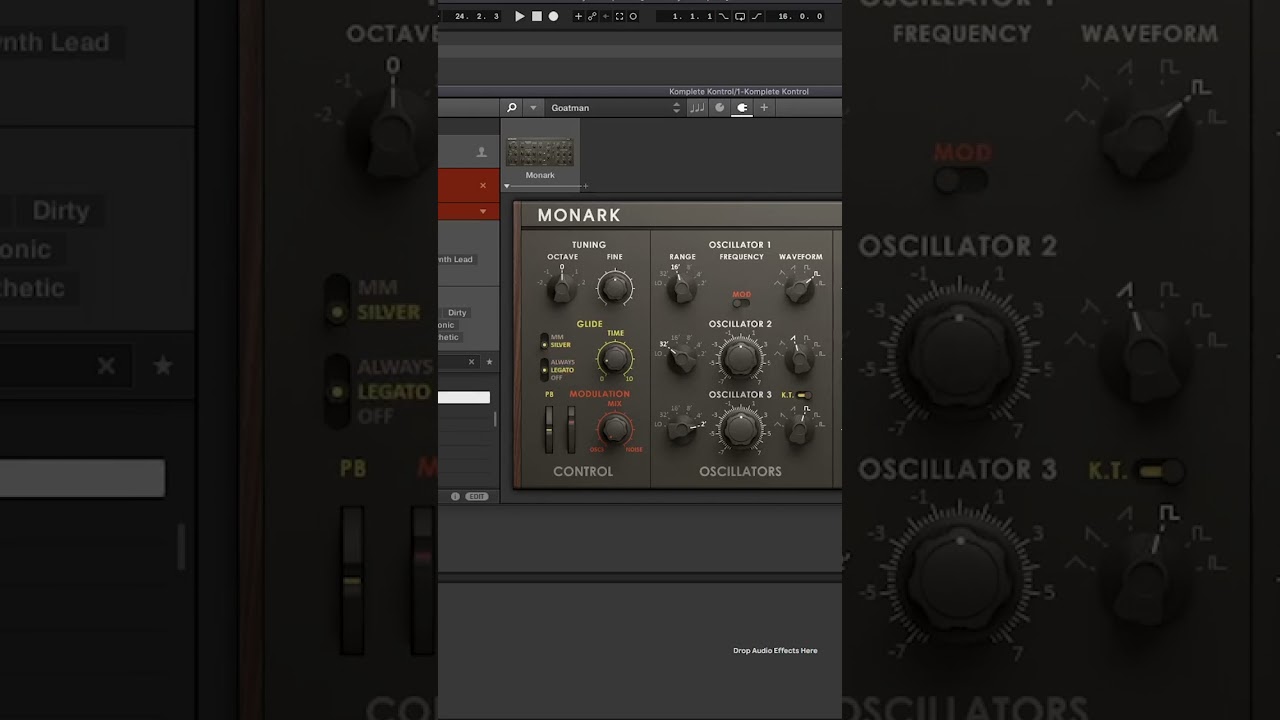Toggle the loop switch in transport

click(740, 16)
